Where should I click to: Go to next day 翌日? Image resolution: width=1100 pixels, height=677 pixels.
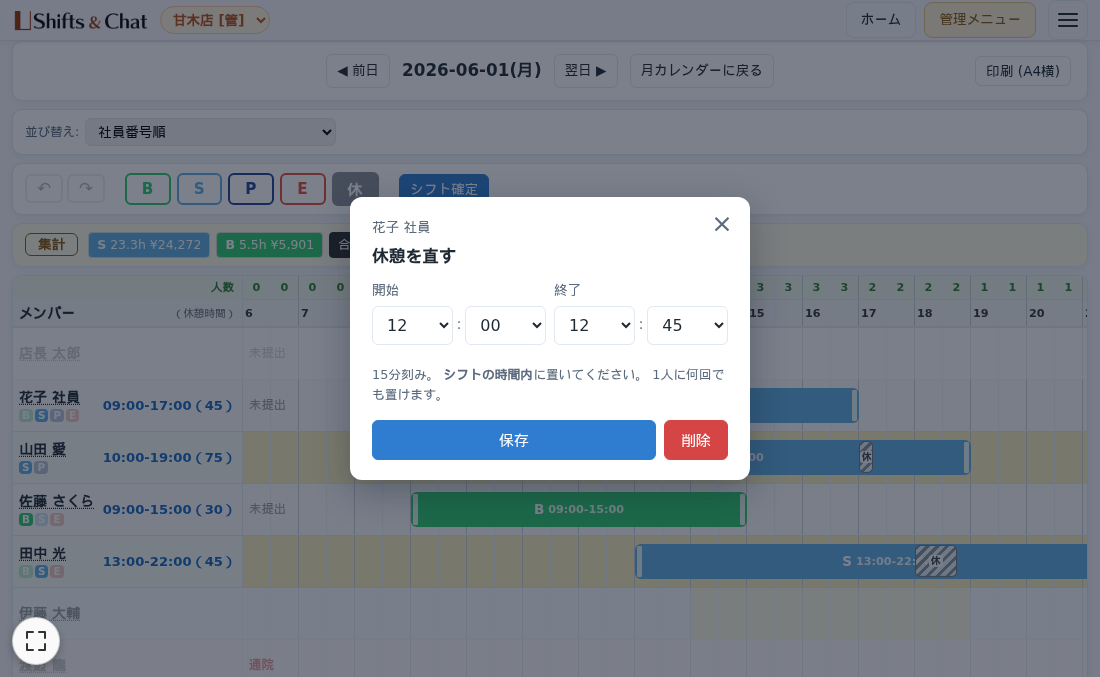[586, 71]
